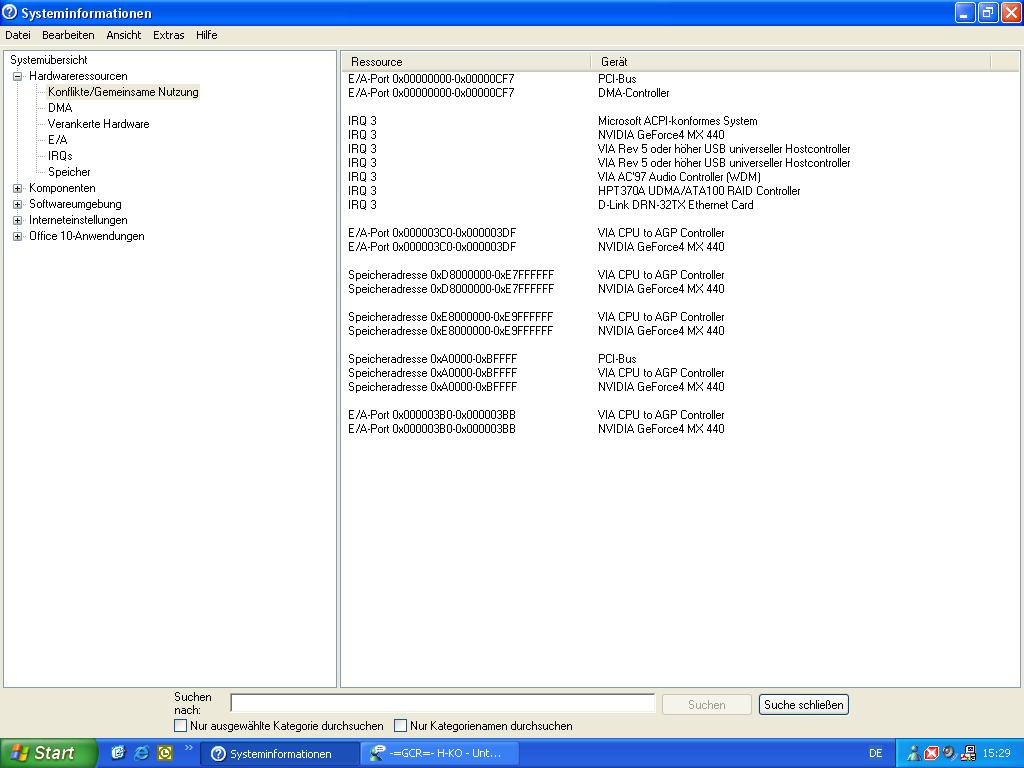This screenshot has width=1024, height=768.
Task: Expand the Interneteinstellungen node
Action: coord(18,220)
